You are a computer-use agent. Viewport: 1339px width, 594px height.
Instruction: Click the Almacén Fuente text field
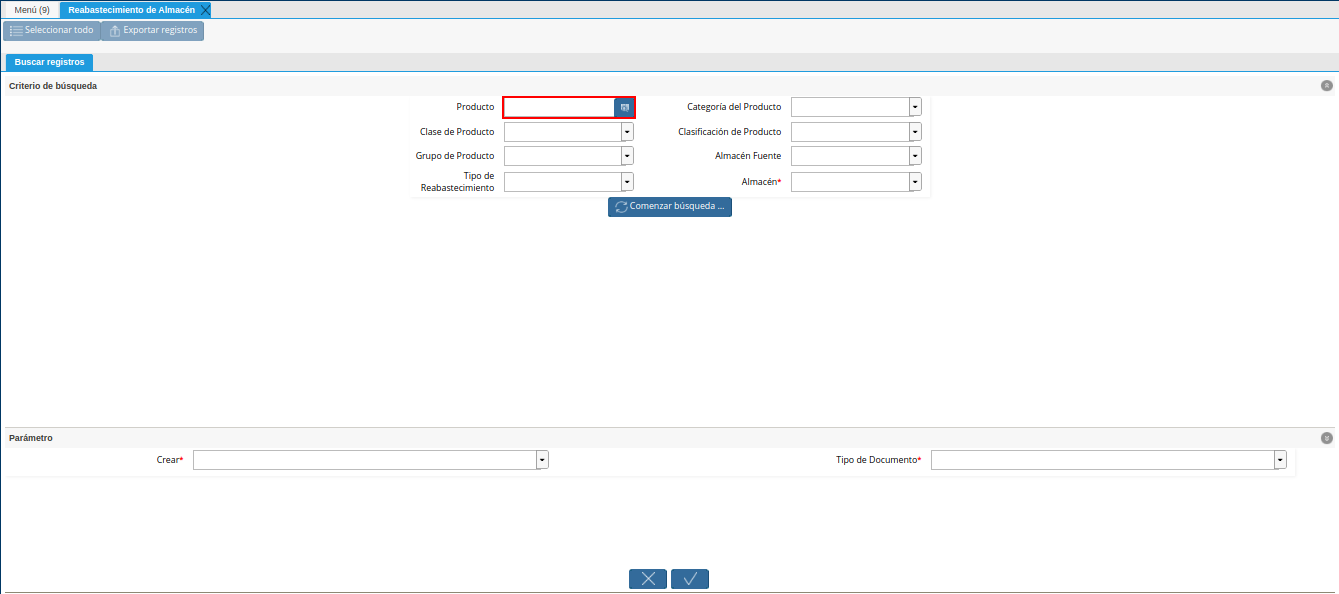850,157
